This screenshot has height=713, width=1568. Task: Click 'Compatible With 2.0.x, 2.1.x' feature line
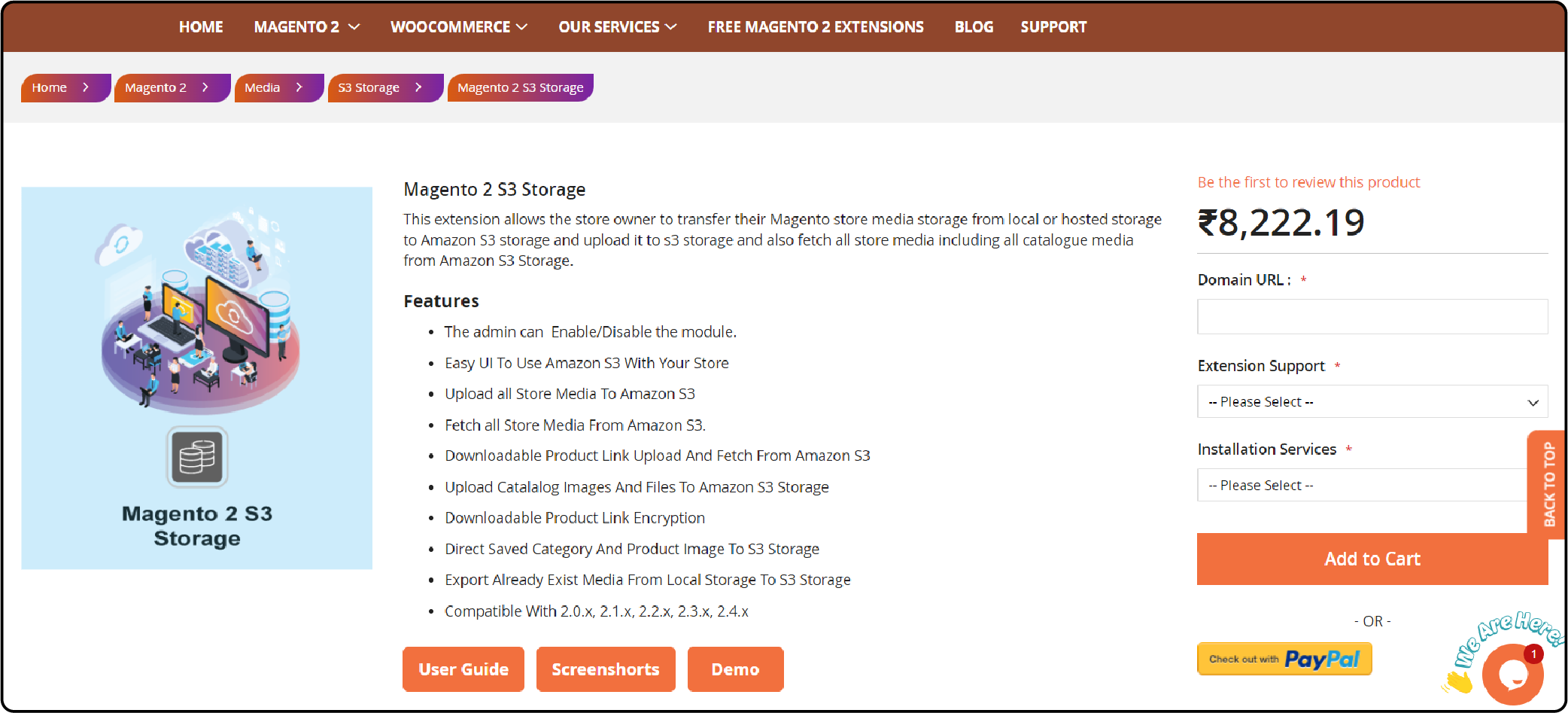point(597,611)
